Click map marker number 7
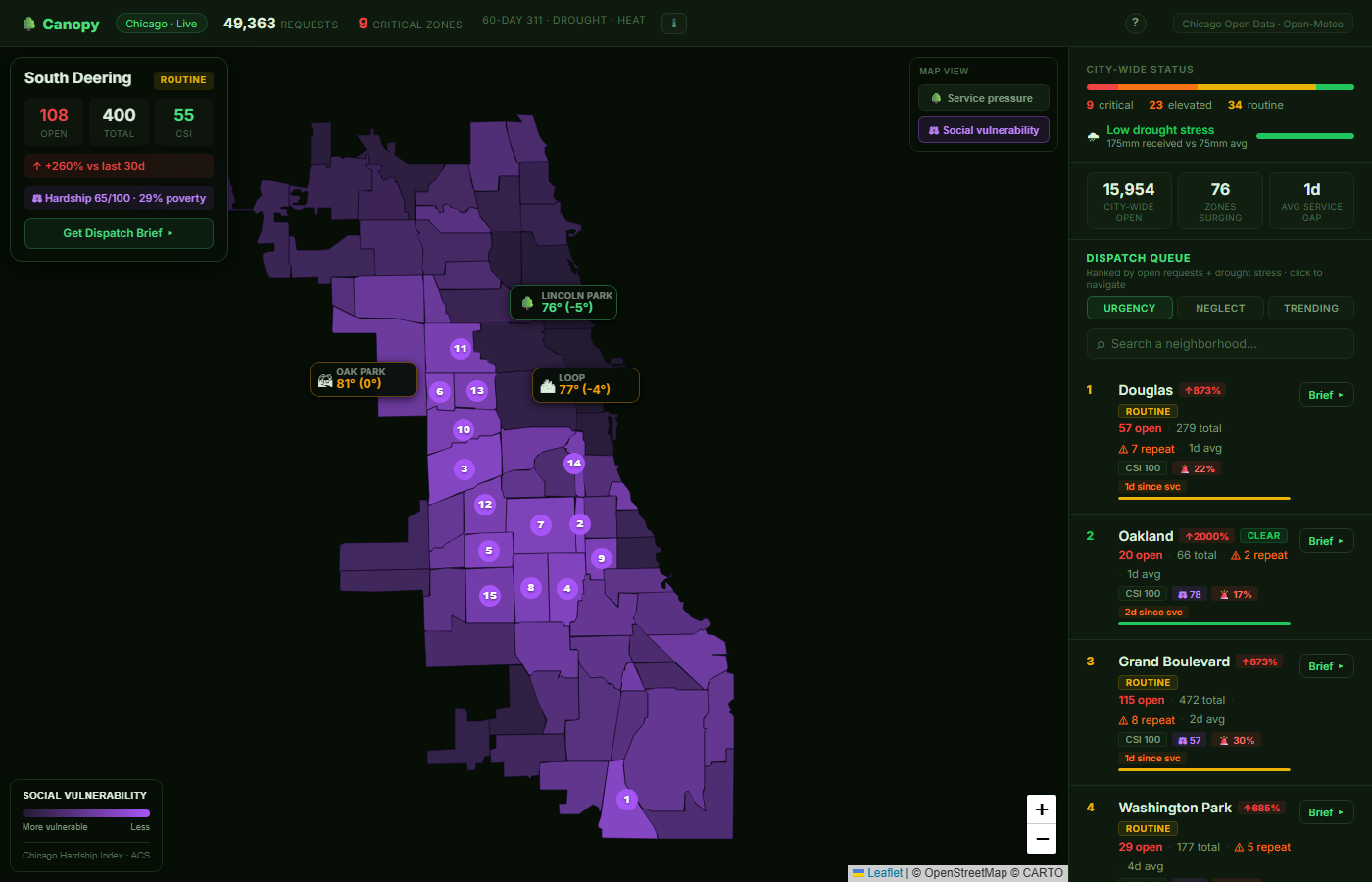 541,524
